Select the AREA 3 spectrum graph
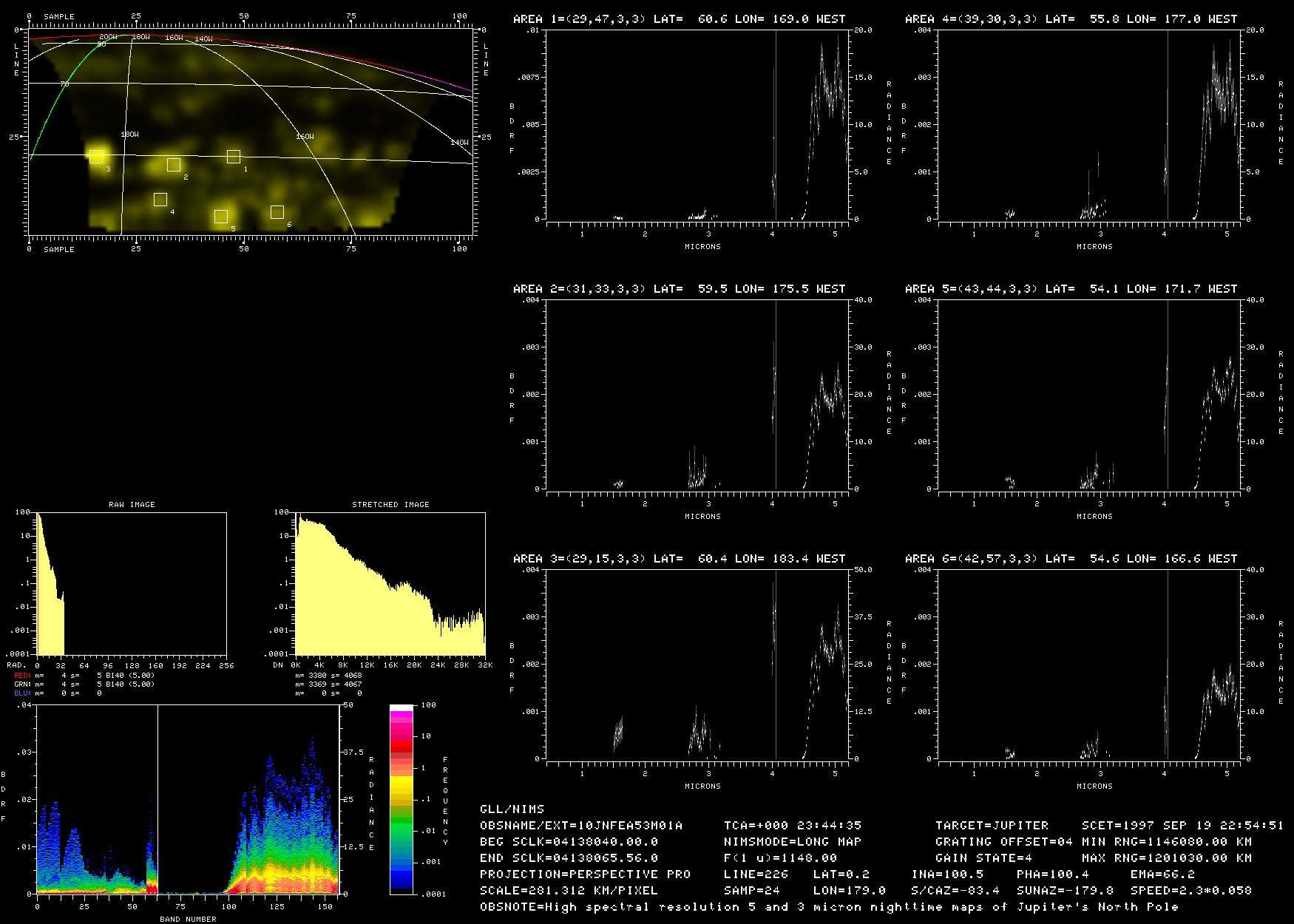Image resolution: width=1294 pixels, height=924 pixels. tap(697, 664)
